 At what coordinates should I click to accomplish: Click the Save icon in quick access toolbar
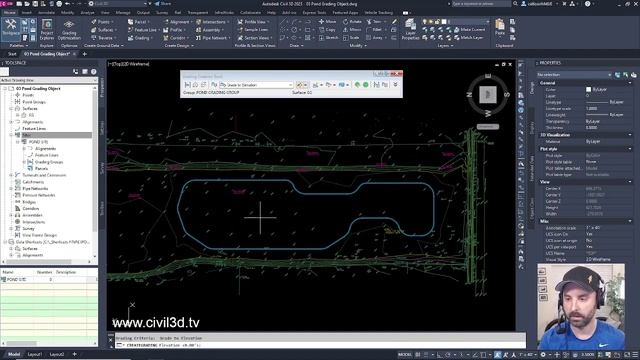35,4
